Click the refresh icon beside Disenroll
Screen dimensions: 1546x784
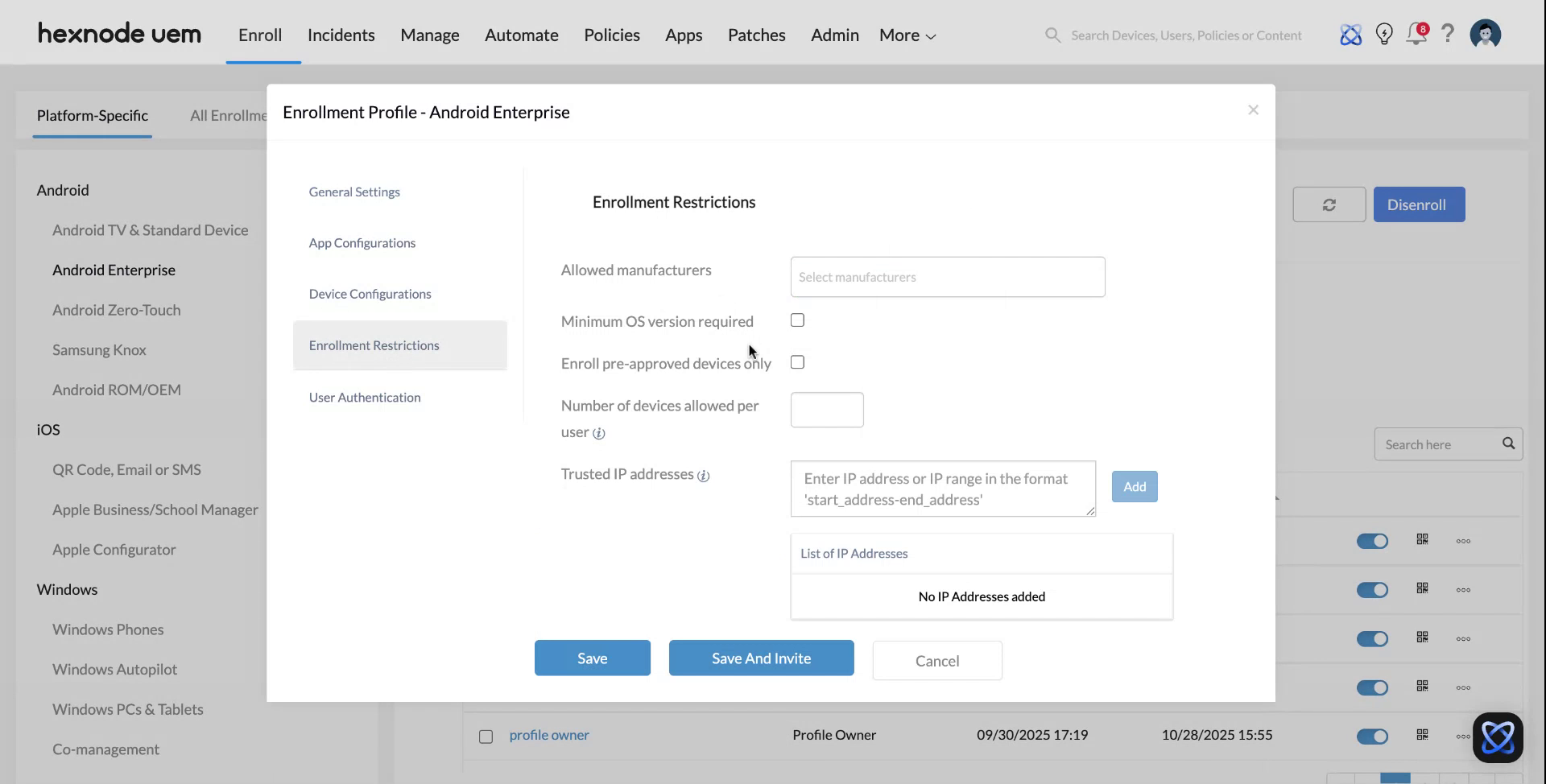point(1329,204)
